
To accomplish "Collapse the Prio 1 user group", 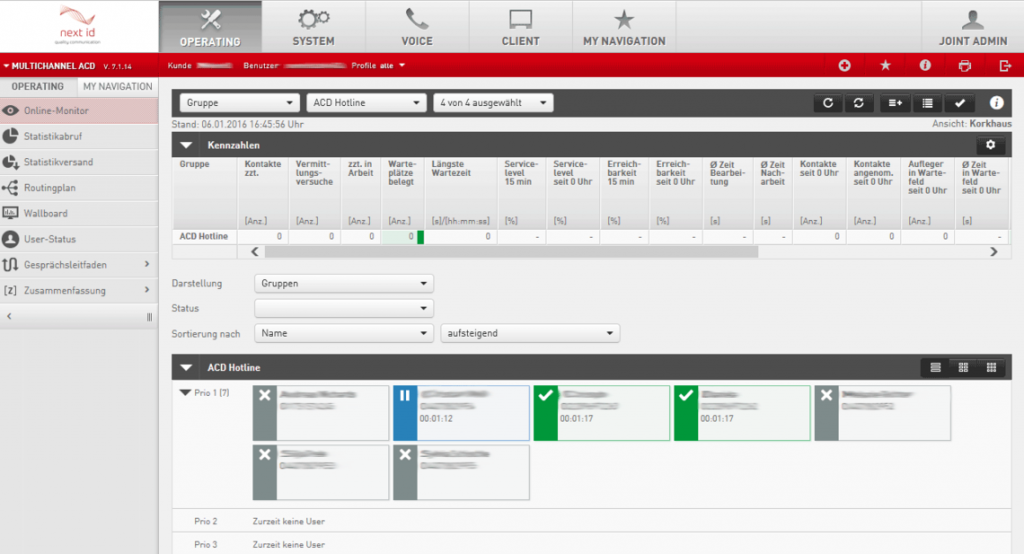I will pyautogui.click(x=184, y=393).
